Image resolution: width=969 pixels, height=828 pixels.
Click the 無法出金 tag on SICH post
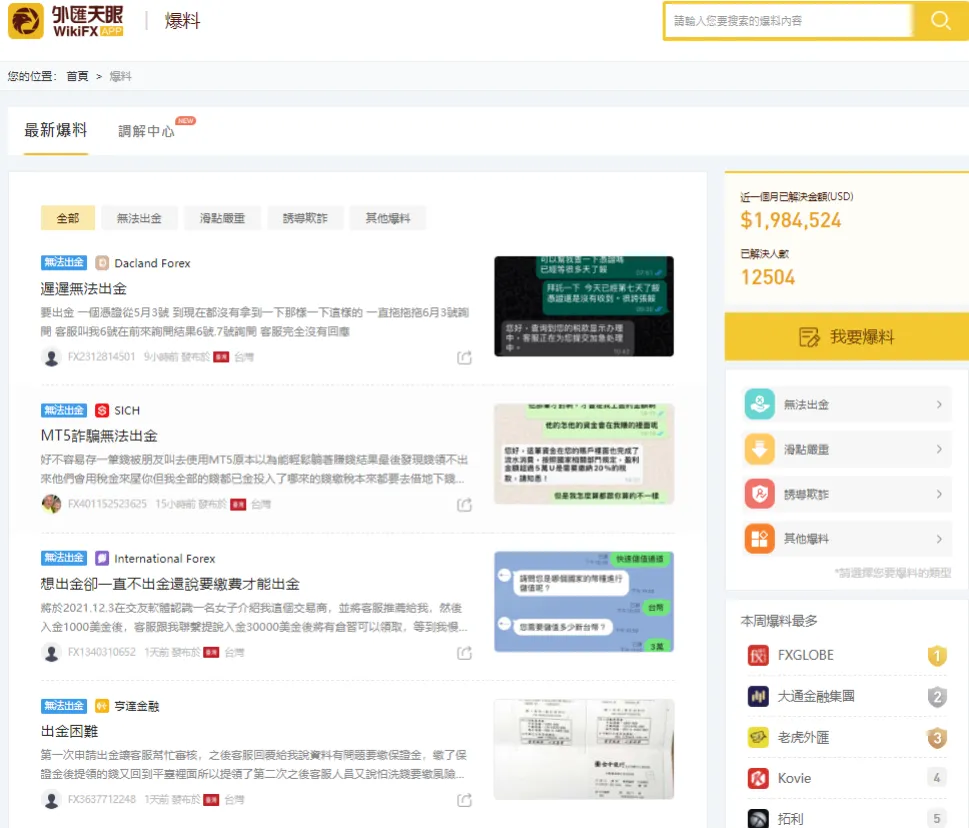click(x=64, y=410)
